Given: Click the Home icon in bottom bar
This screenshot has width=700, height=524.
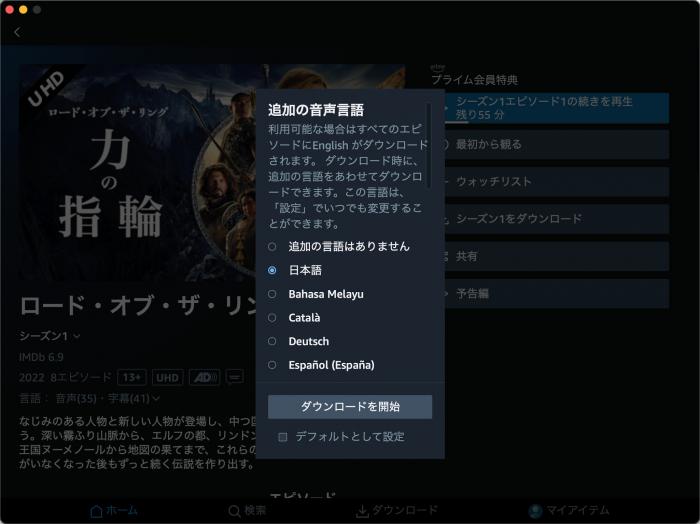Looking at the screenshot, I should (x=96, y=511).
